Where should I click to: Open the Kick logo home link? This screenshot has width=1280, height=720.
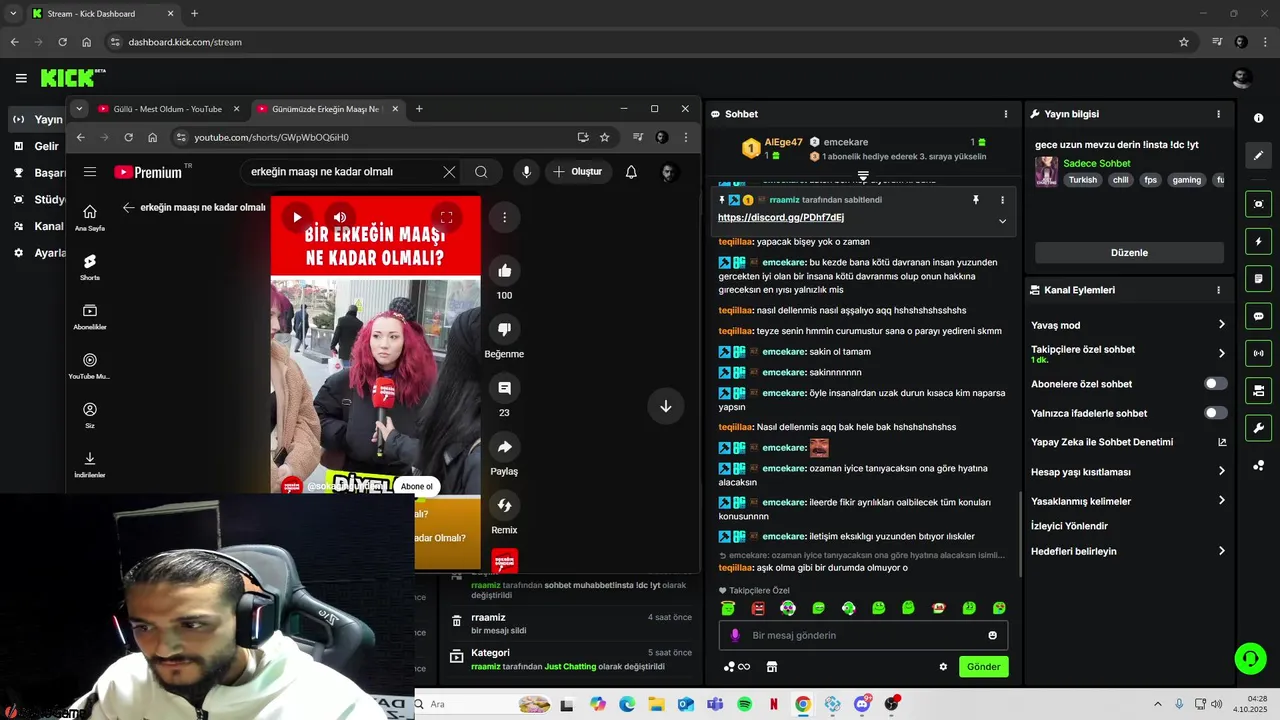(x=73, y=77)
